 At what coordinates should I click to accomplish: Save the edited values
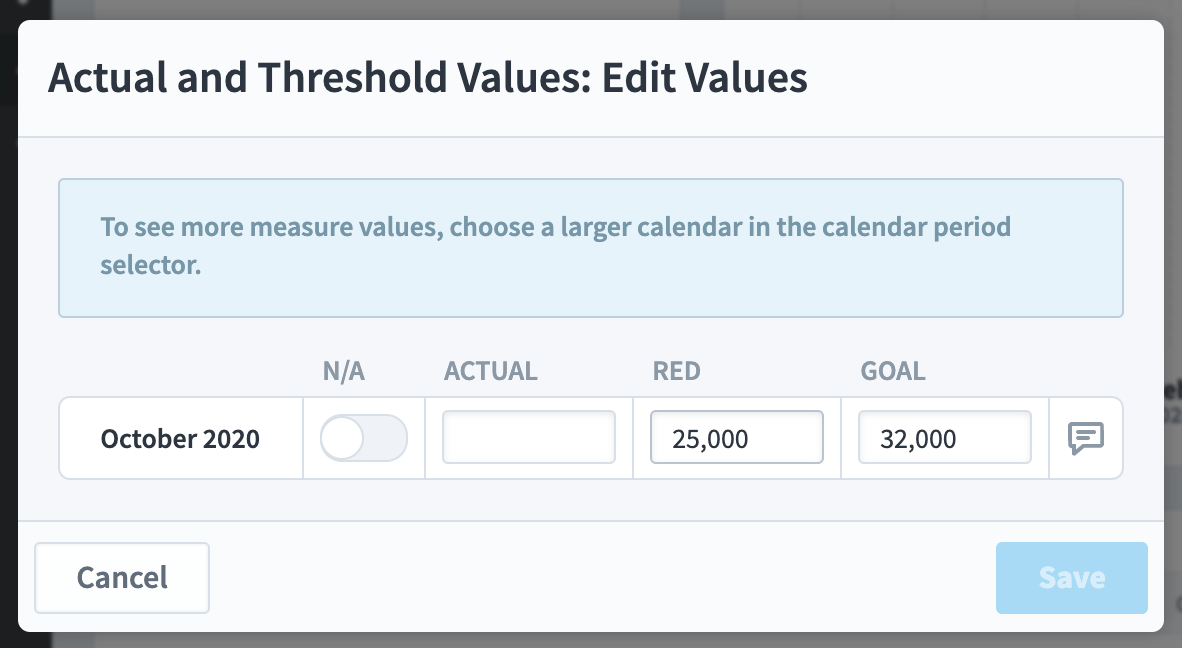tap(1071, 578)
